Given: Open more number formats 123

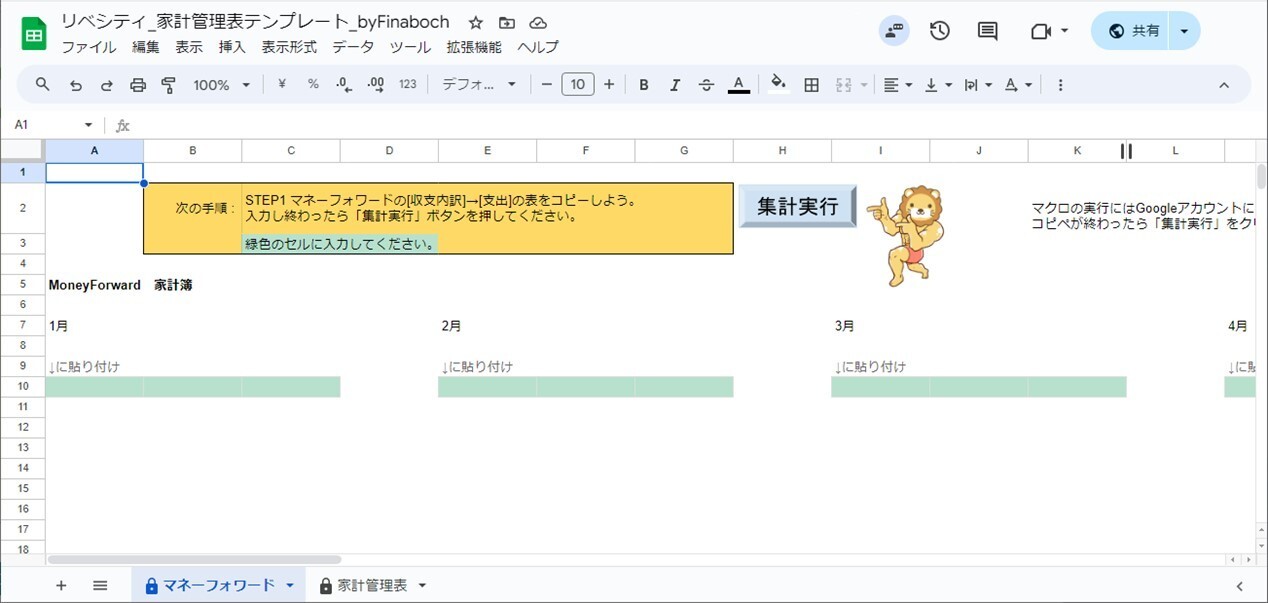Looking at the screenshot, I should click(x=408, y=85).
